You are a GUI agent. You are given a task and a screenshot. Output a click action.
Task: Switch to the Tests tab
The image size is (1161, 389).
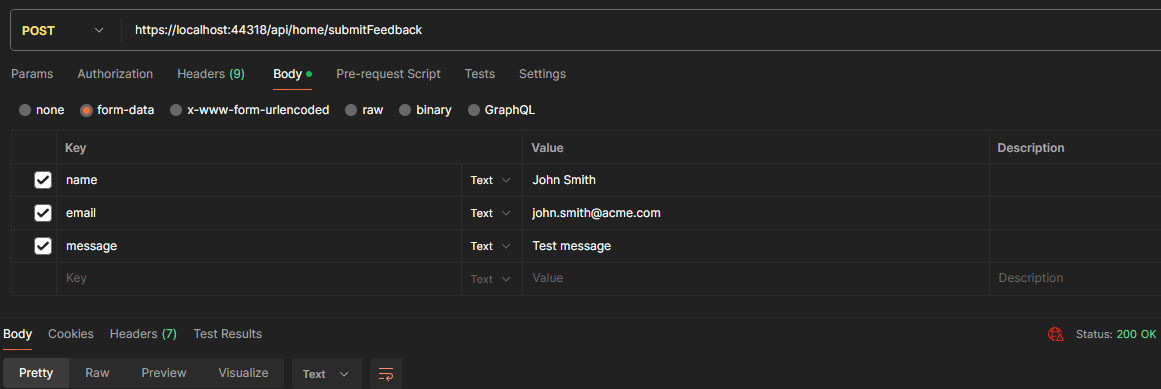click(x=480, y=74)
